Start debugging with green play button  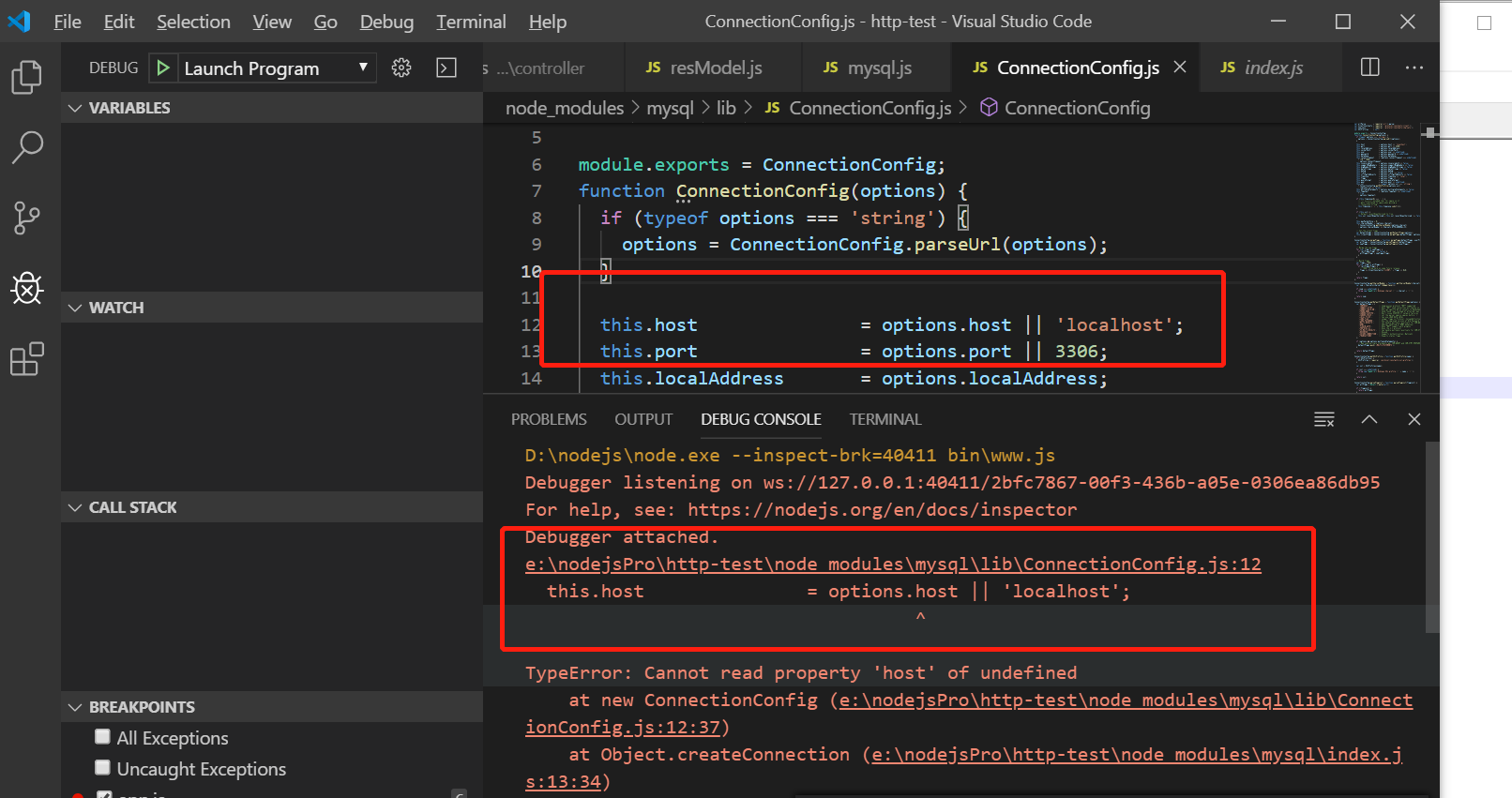[163, 68]
